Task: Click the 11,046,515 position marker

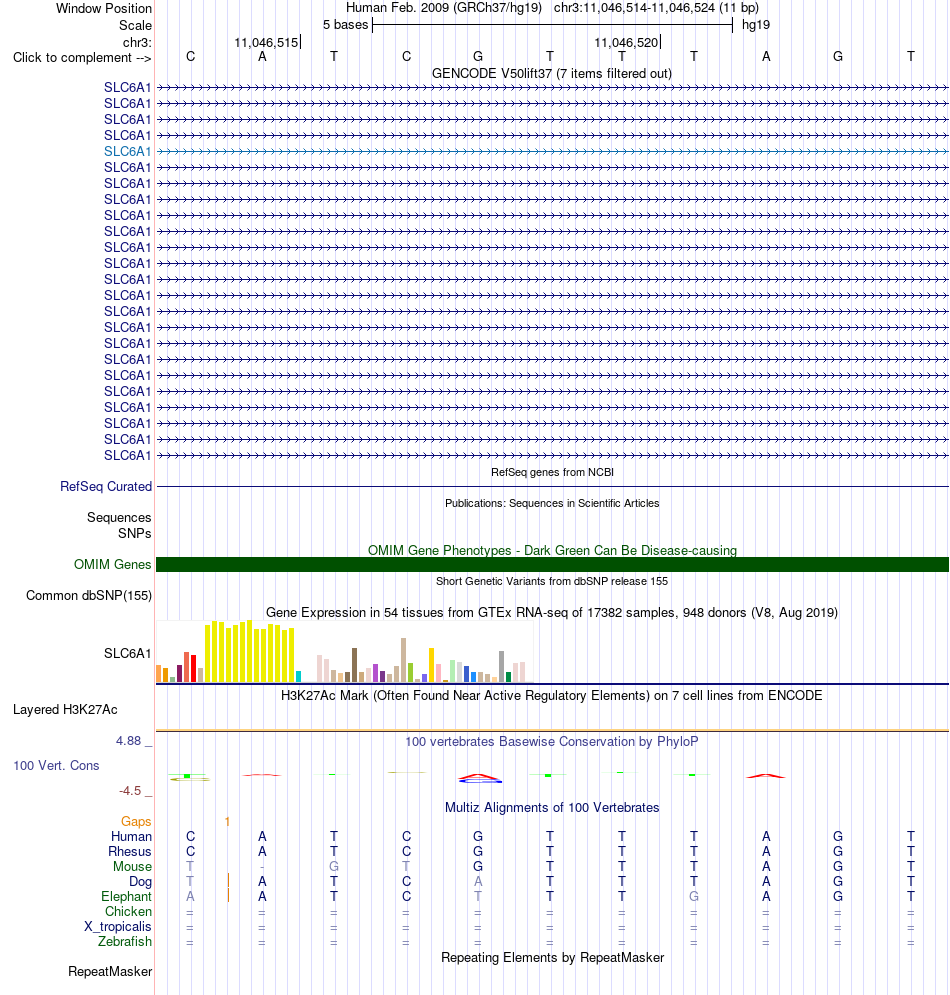Action: pyautogui.click(x=267, y=43)
